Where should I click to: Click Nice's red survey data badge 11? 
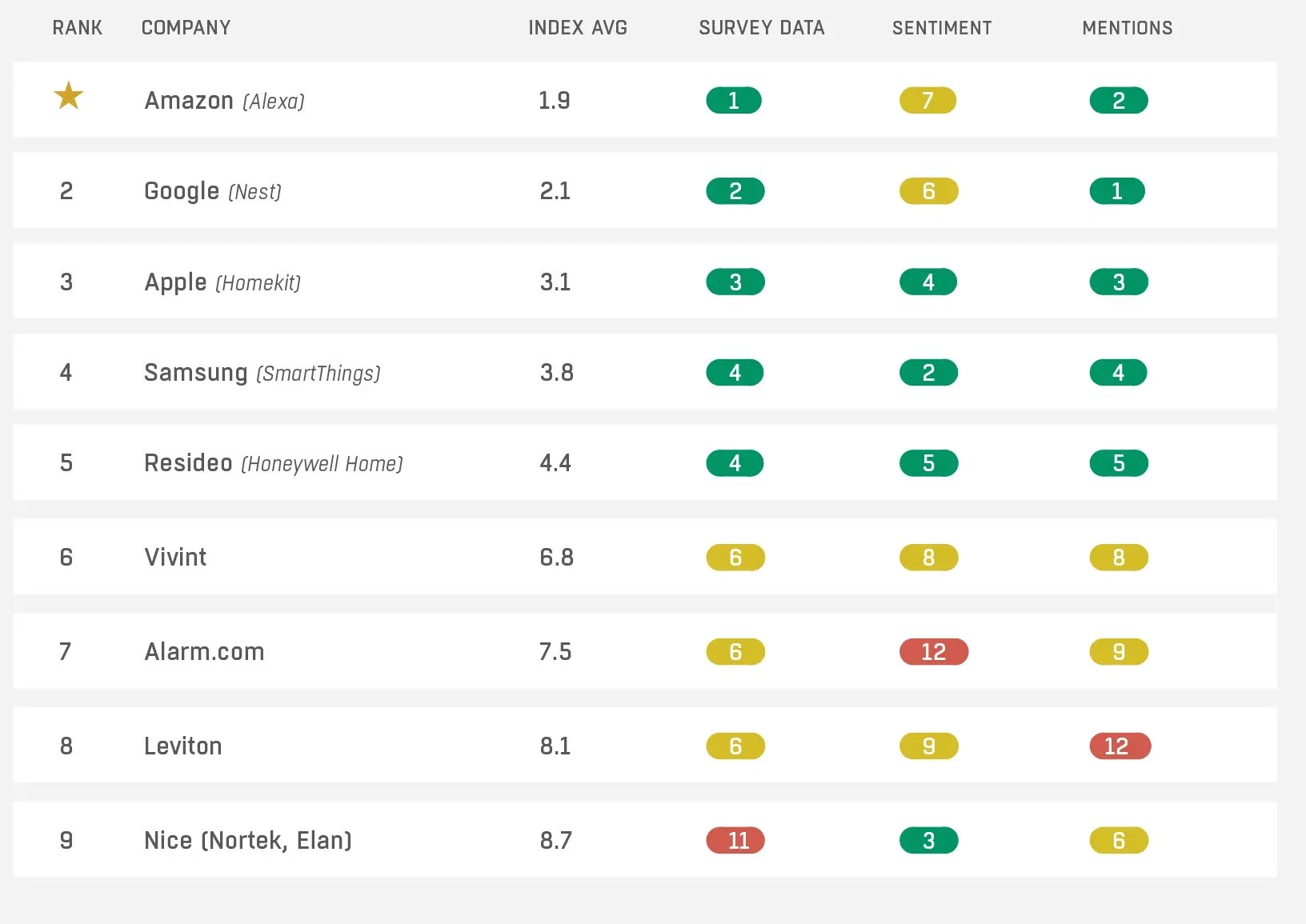(x=735, y=841)
